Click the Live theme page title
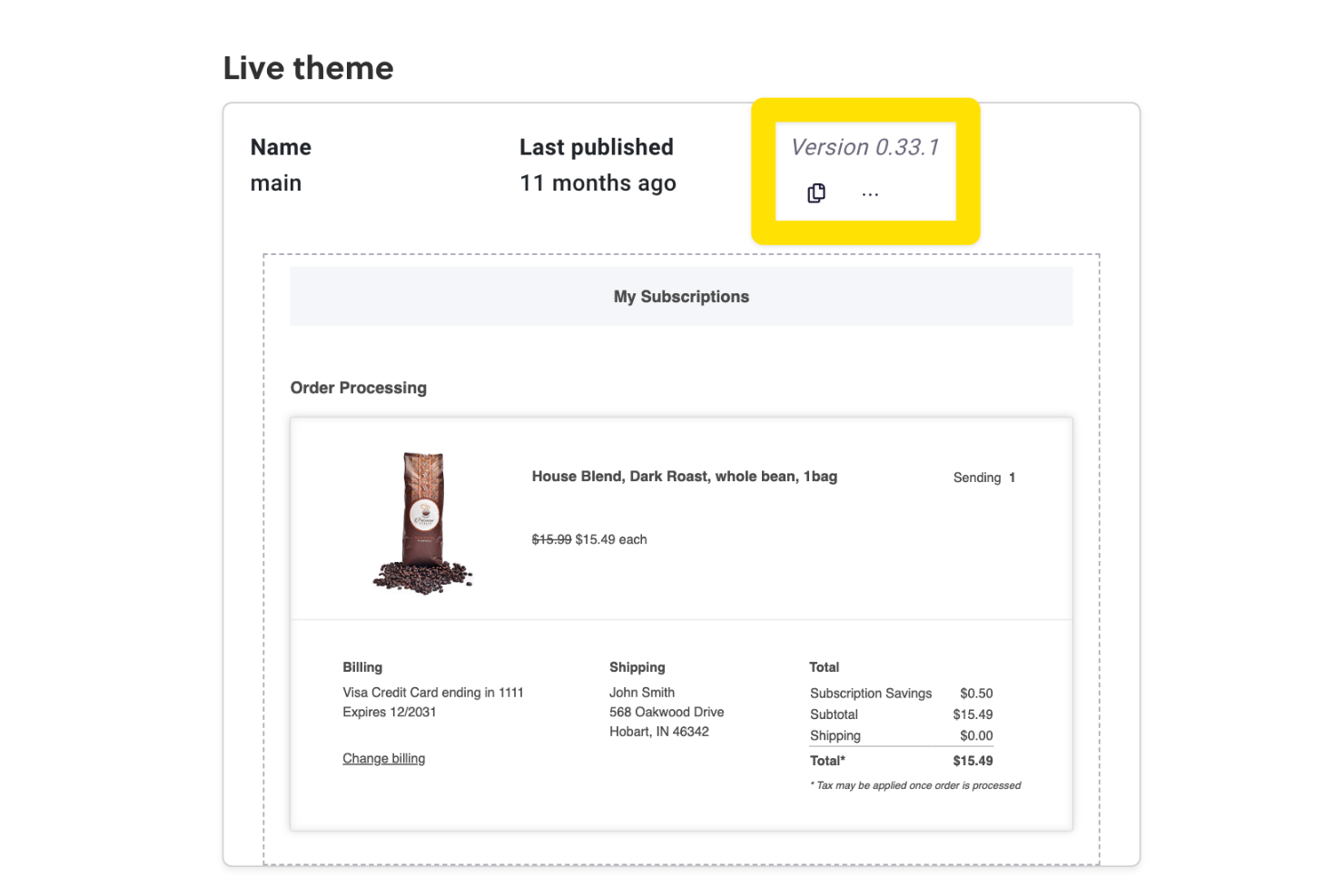The width and height of the screenshot is (1344, 896). point(308,67)
